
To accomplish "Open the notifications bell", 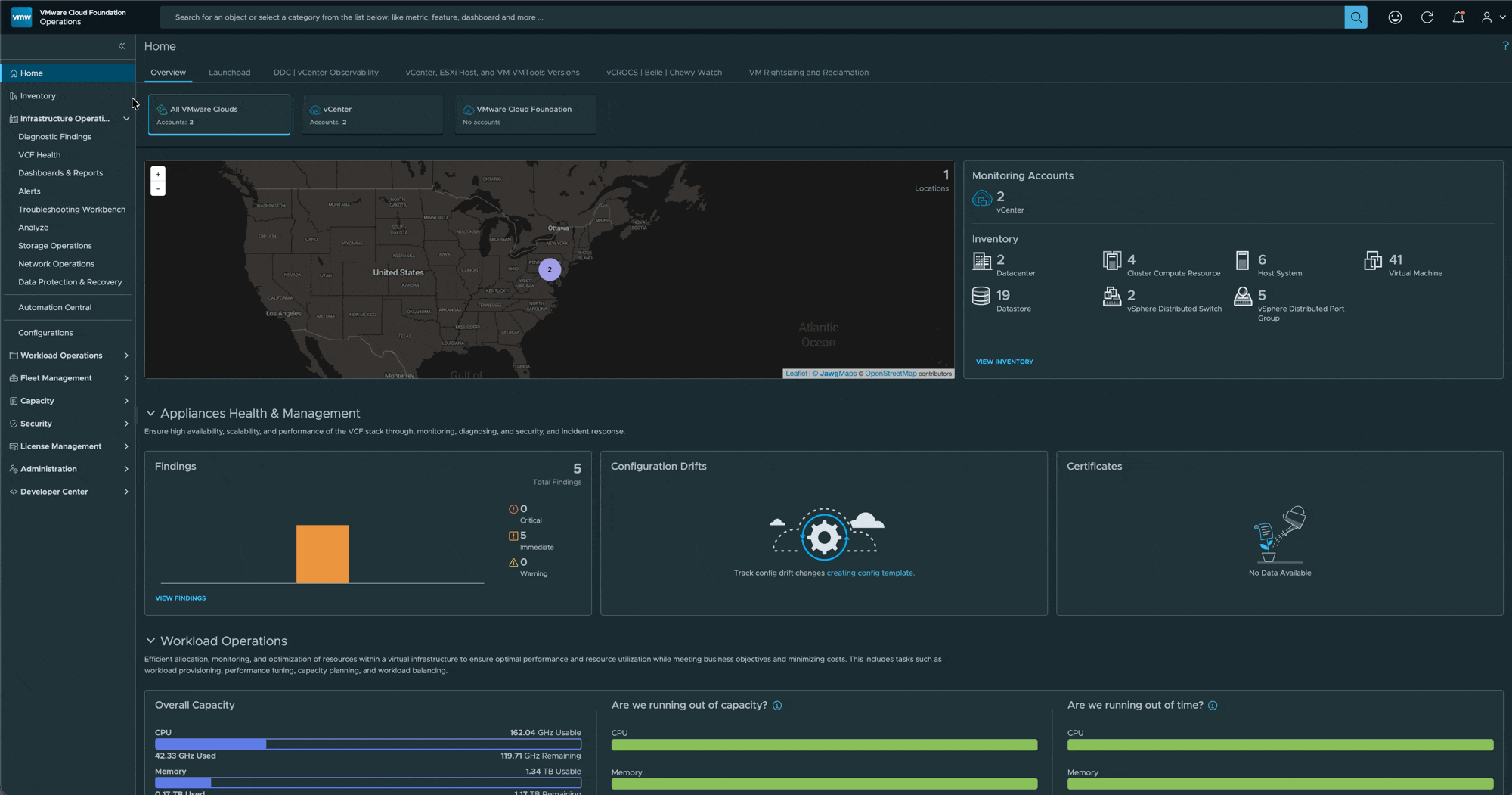I will 1458,17.
